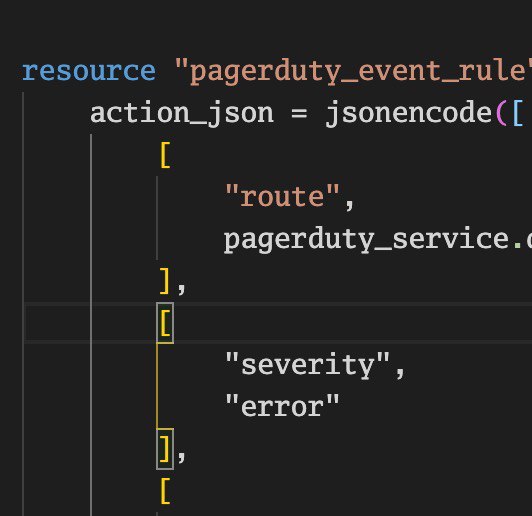
Task: Click the equals sign after action_json
Action: pos(299,113)
